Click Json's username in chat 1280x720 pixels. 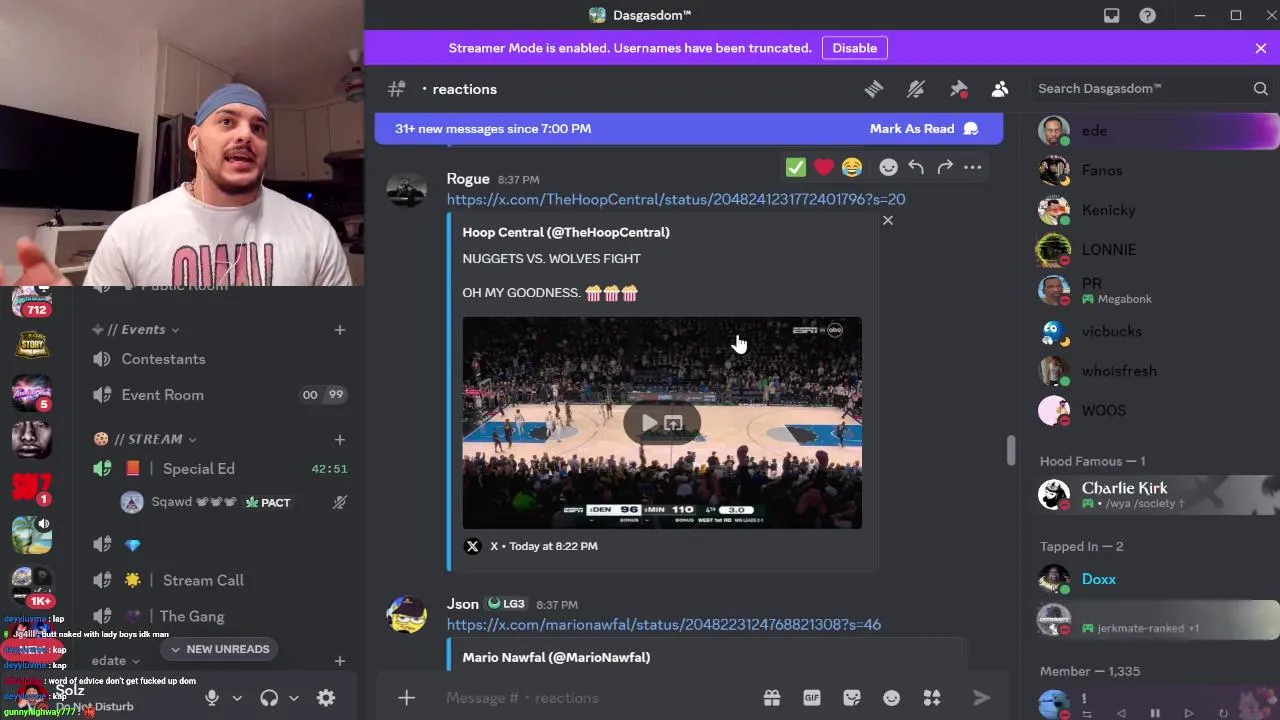pyautogui.click(x=463, y=604)
